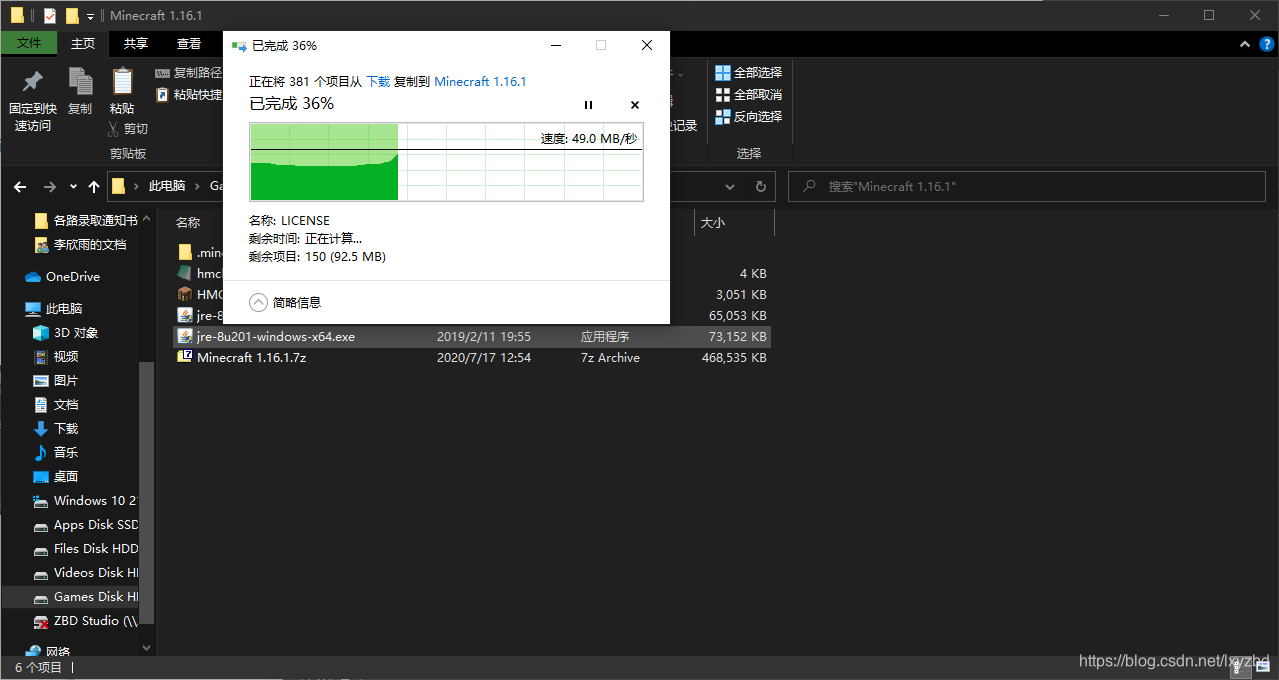Screen dimensions: 1279x680
Task: Open the blue help question mark
Action: 1266,44
